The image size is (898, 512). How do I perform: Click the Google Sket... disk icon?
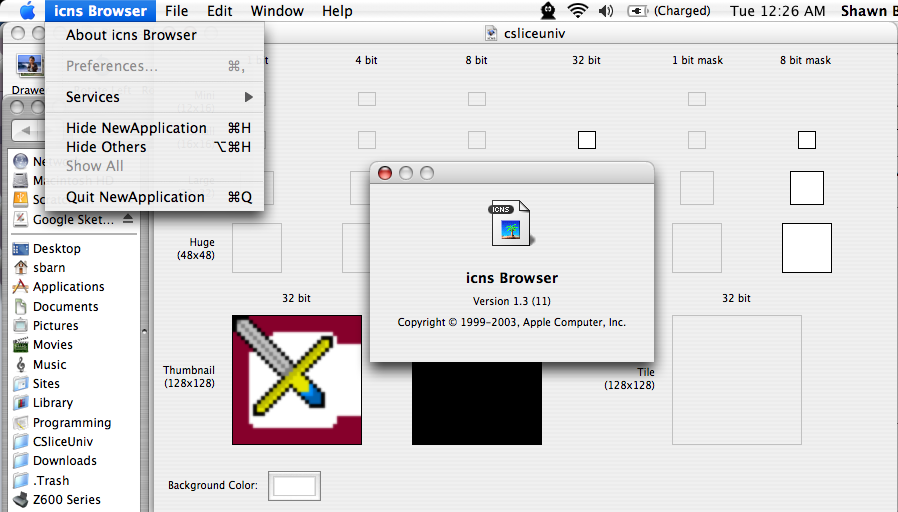pos(21,219)
